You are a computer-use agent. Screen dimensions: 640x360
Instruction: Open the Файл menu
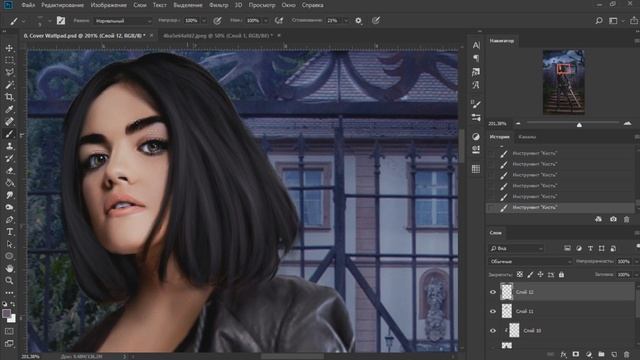click(28, 5)
